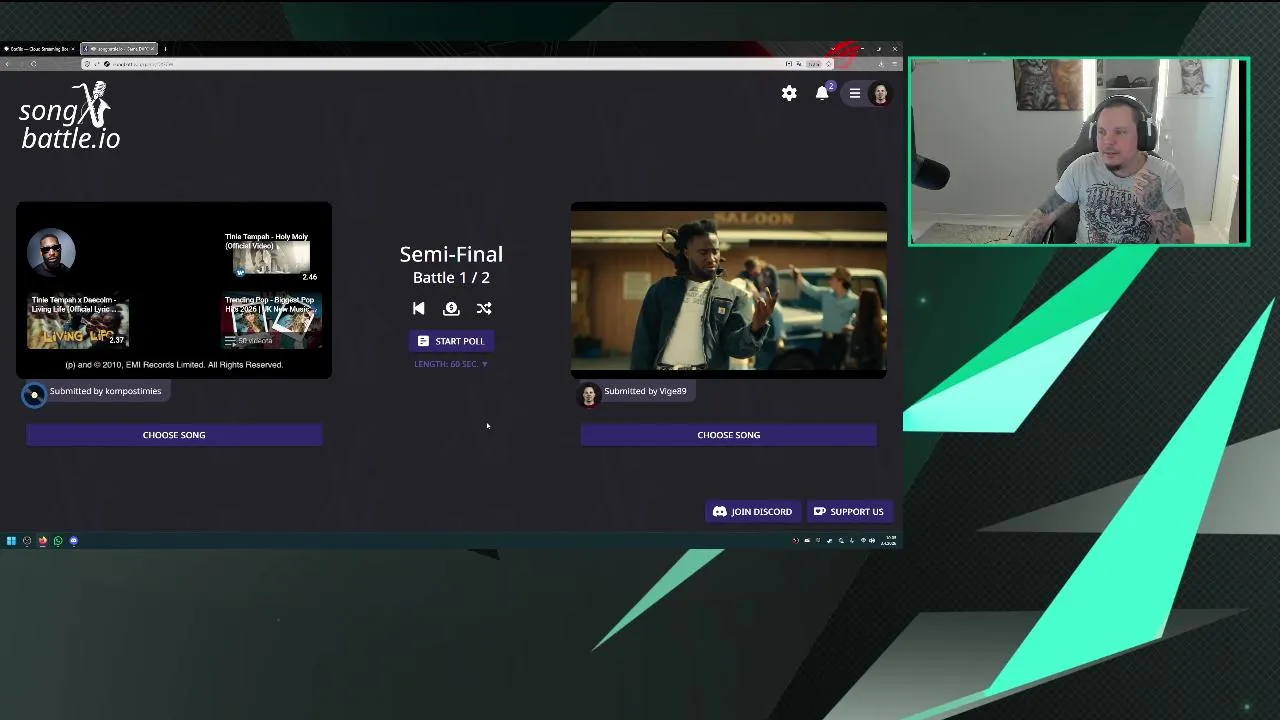Open the Windows Start menu
This screenshot has height=720, width=1280.
point(11,541)
